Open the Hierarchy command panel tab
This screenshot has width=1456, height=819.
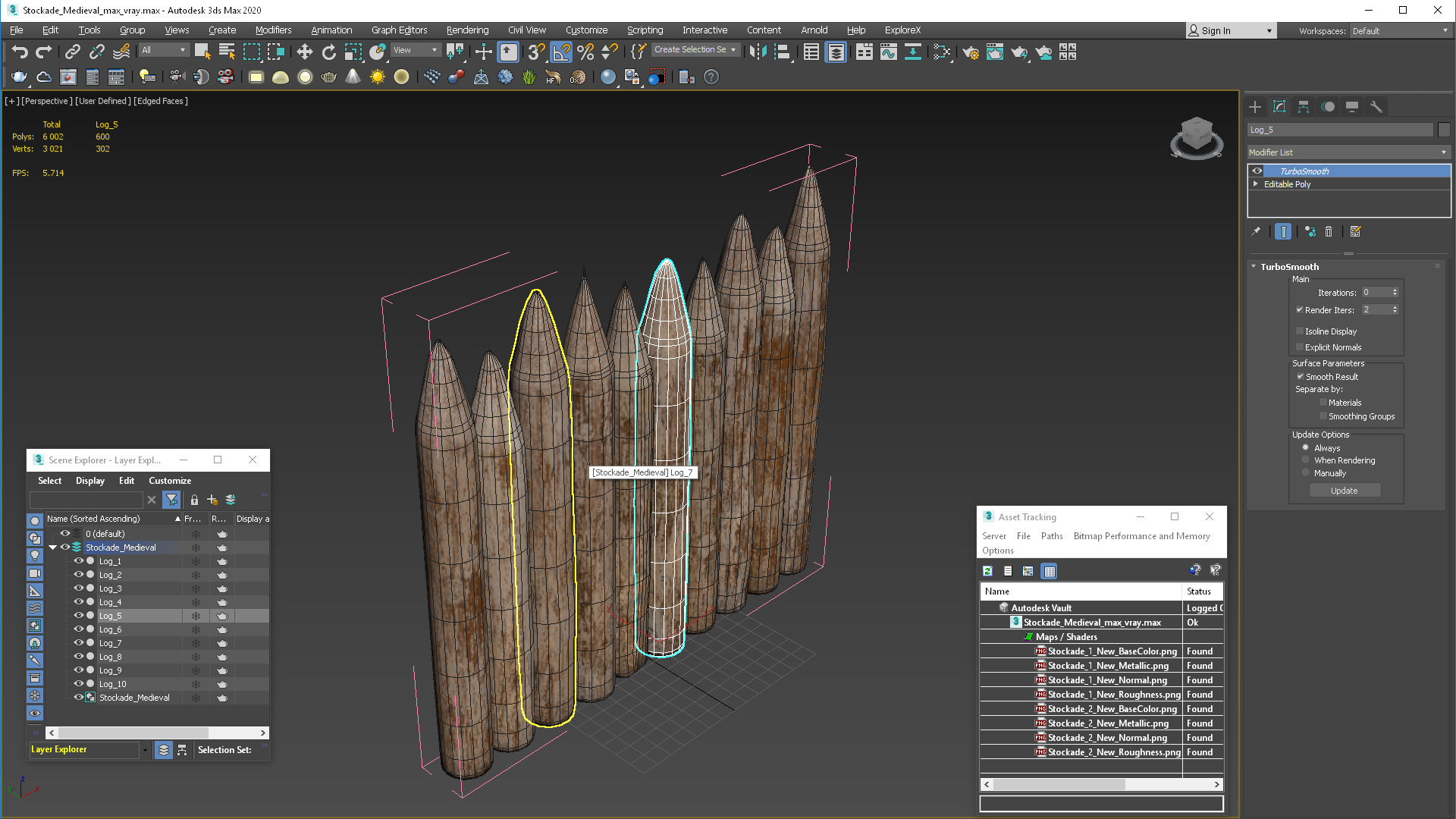(x=1304, y=107)
